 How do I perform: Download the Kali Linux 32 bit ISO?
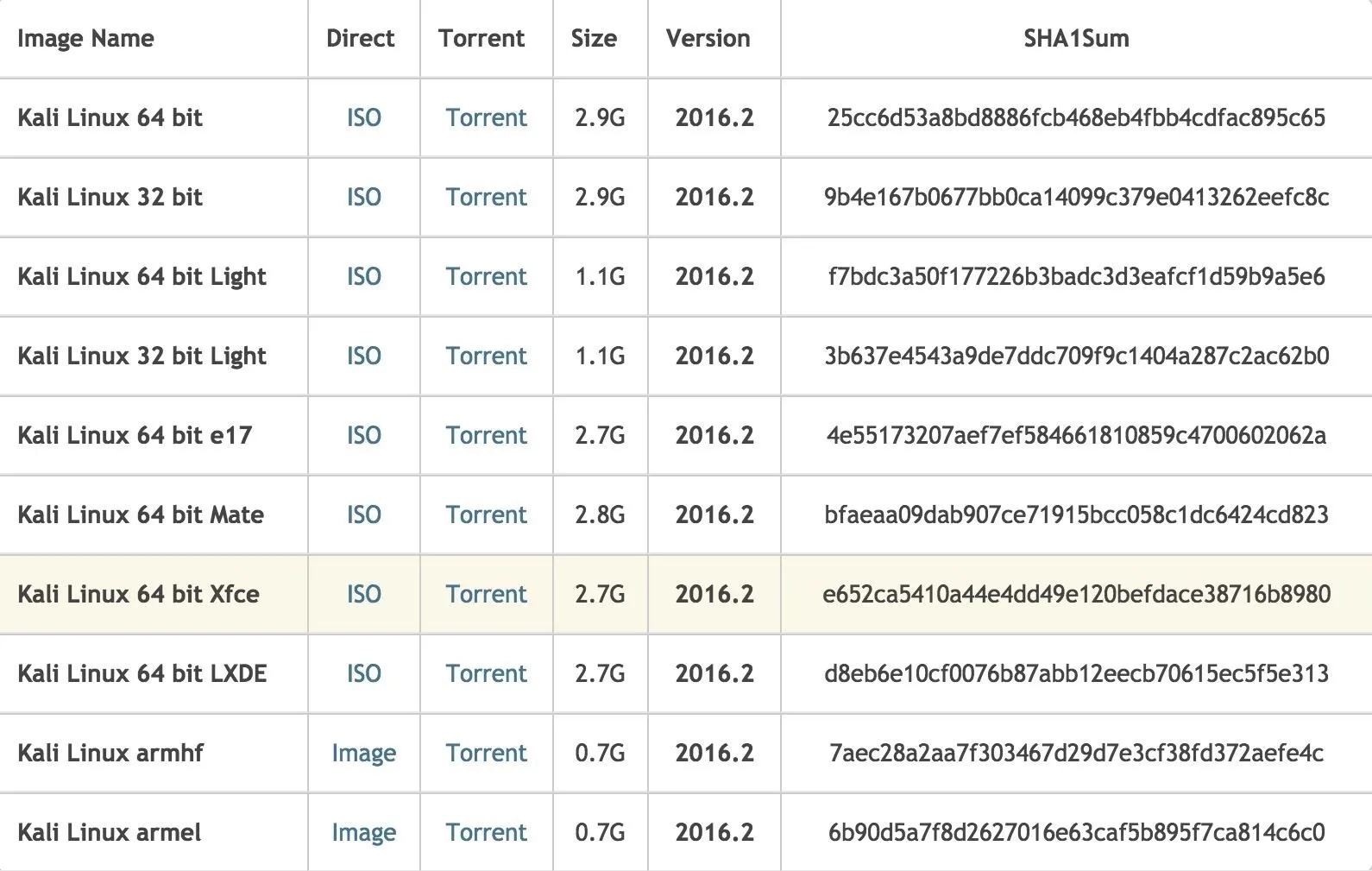click(363, 197)
